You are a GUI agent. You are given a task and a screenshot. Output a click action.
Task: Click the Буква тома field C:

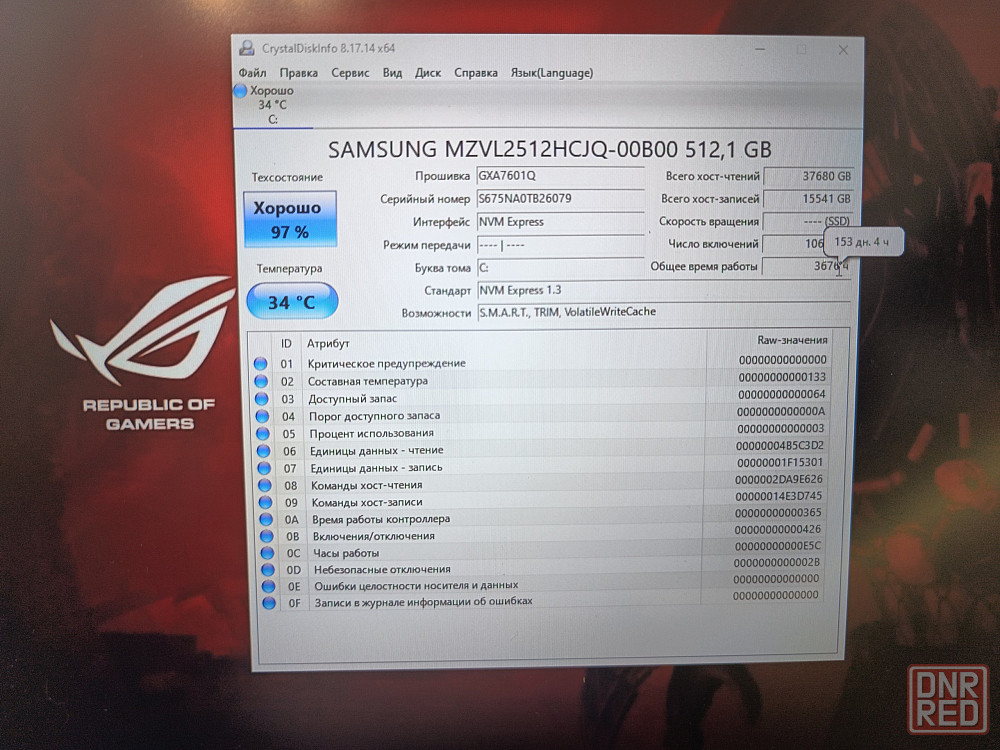point(561,268)
